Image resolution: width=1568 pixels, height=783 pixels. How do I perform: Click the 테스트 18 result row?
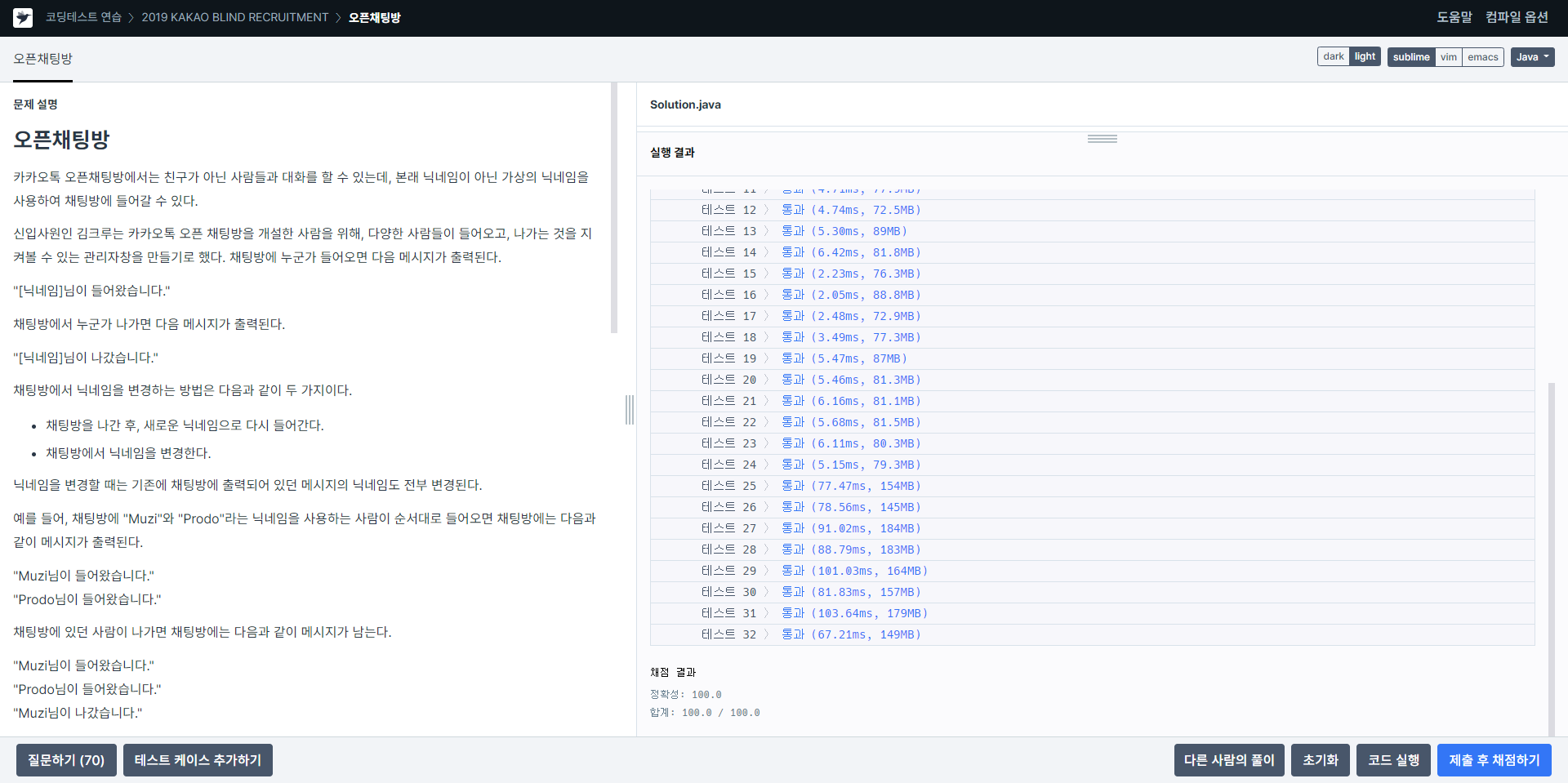pos(1093,337)
